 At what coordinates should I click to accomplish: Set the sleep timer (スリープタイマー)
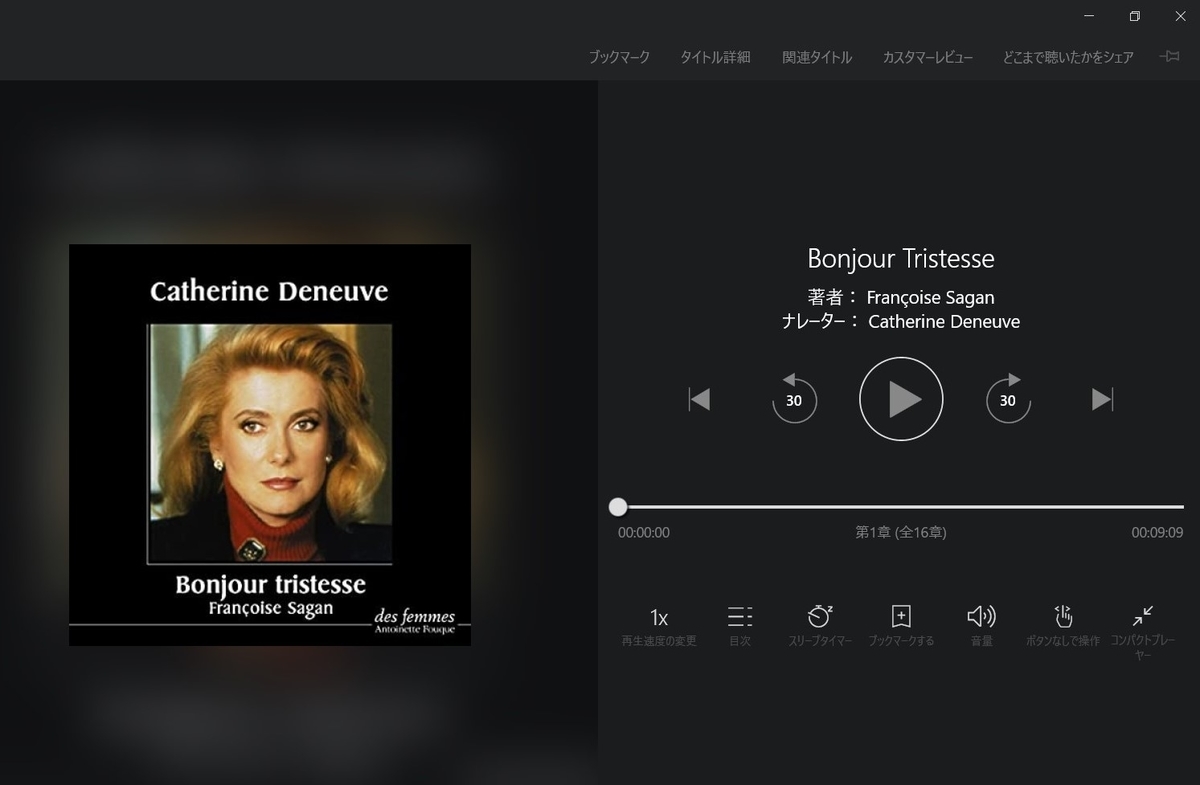click(x=820, y=616)
